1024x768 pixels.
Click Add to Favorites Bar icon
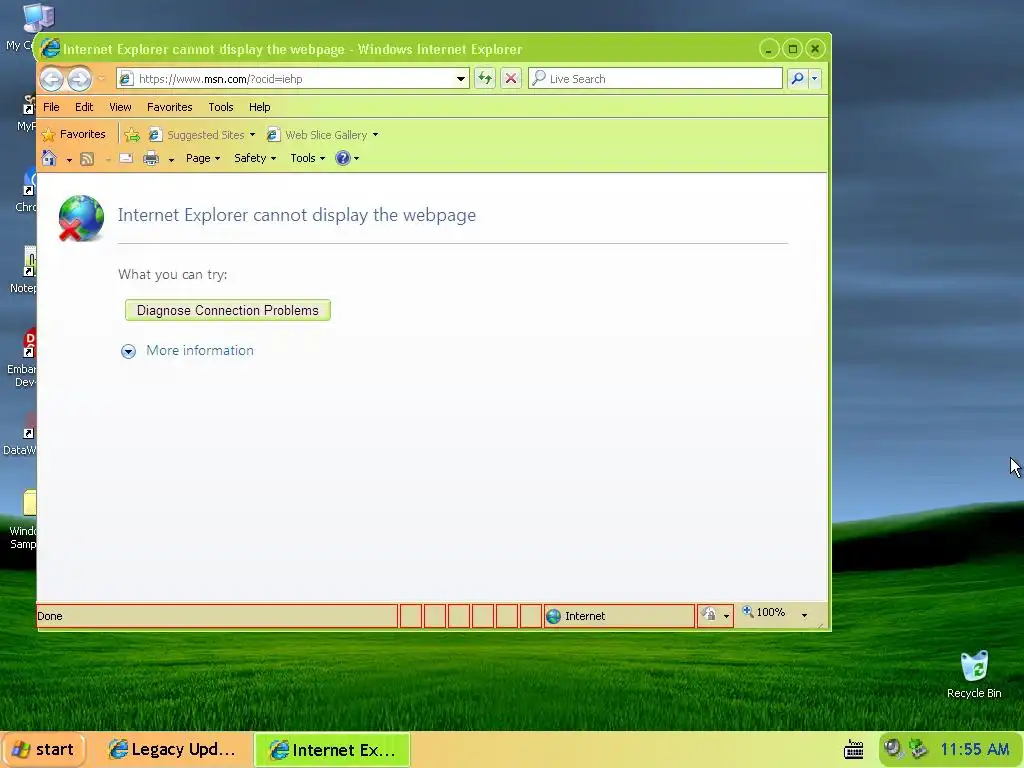pos(132,135)
